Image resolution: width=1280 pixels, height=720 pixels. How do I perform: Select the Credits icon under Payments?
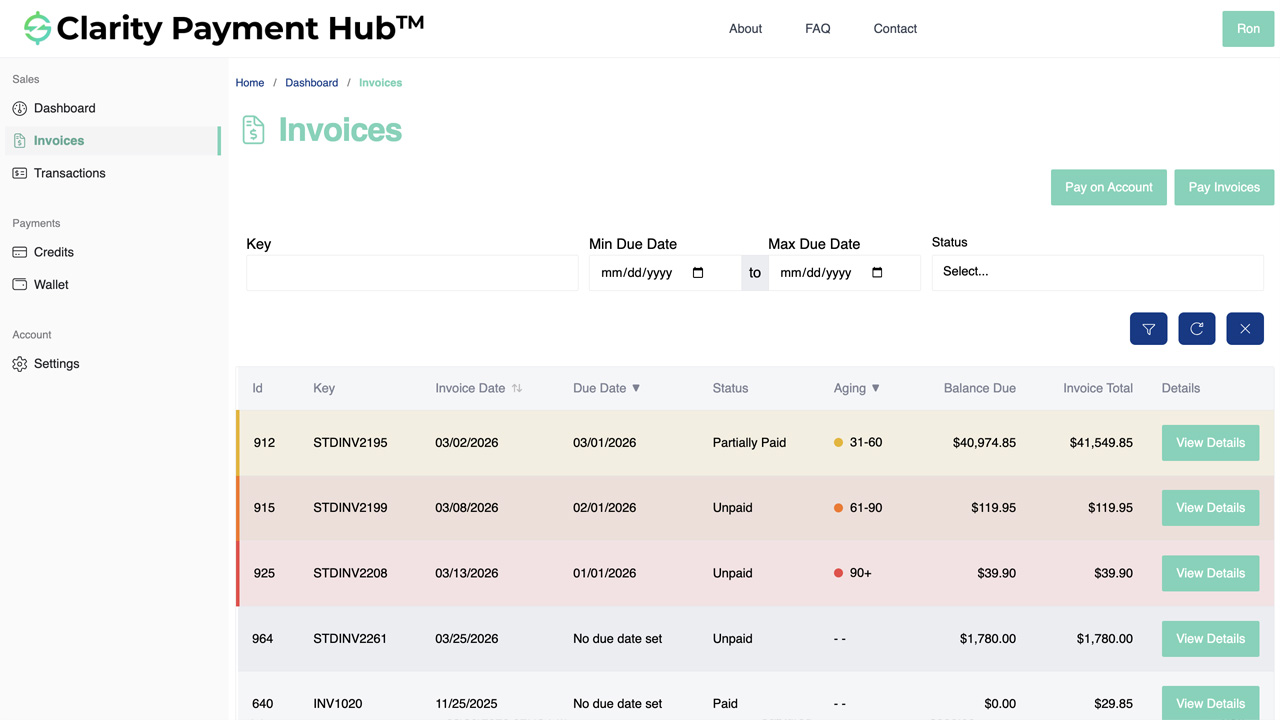19,252
